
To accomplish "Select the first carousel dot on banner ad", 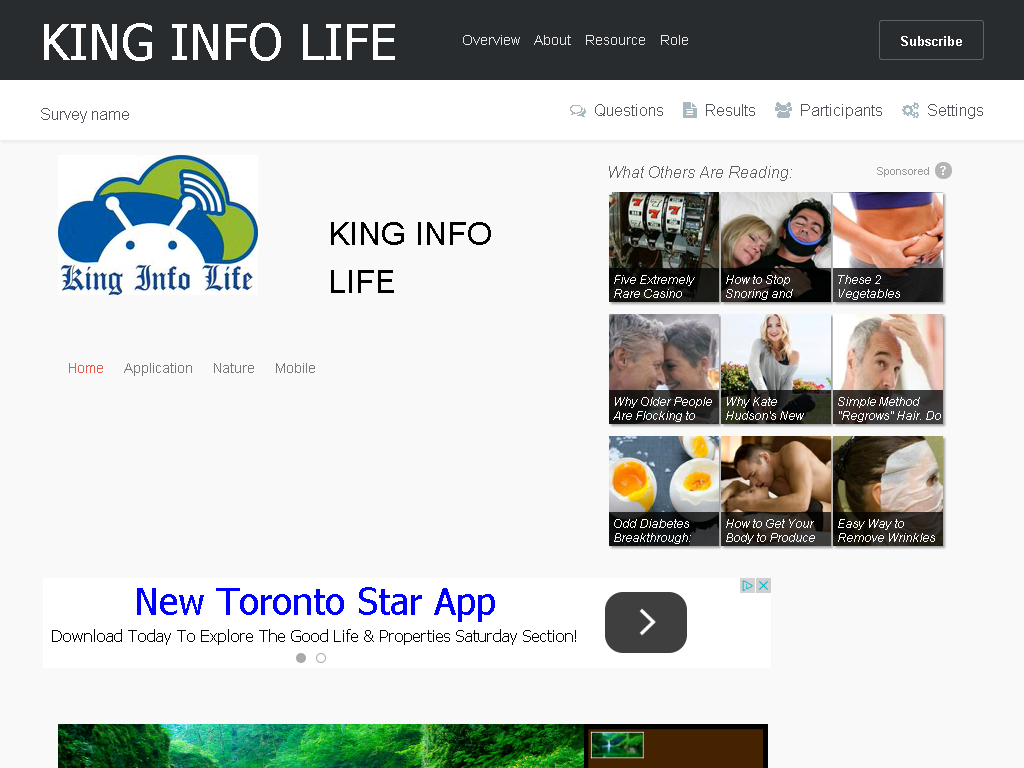I will pyautogui.click(x=301, y=658).
